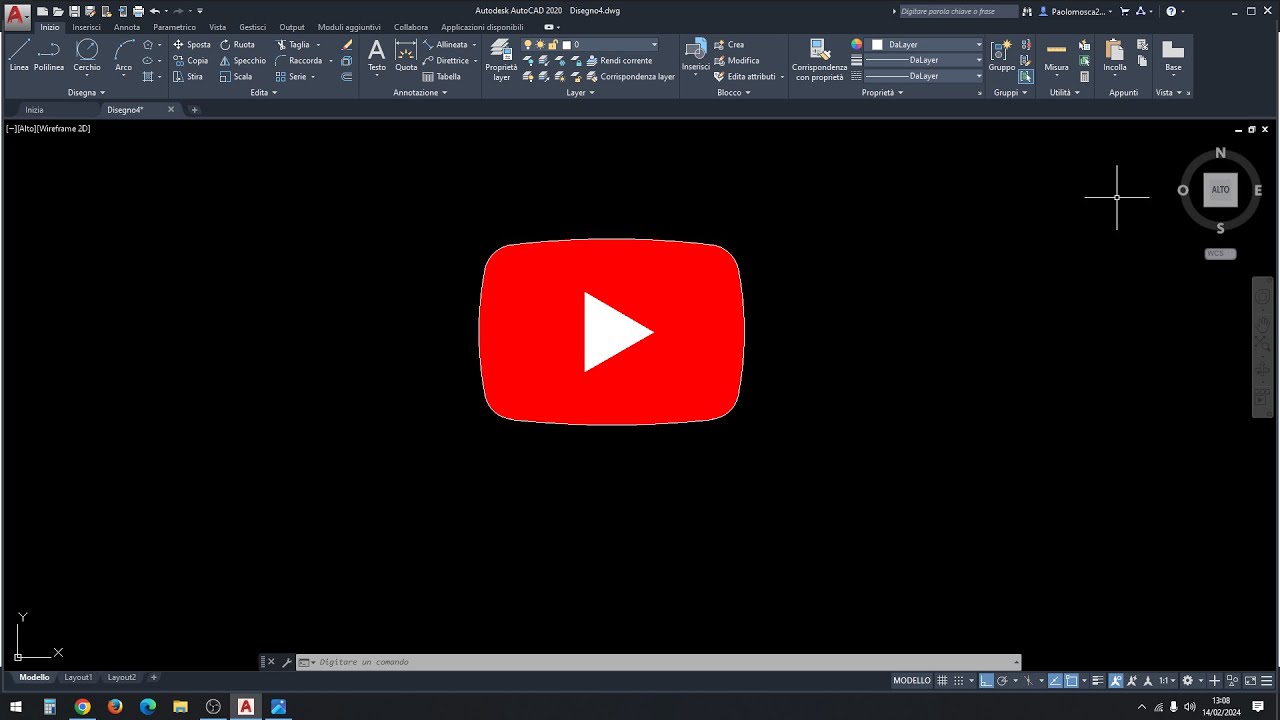Select the Polilinea tool
The image size is (1280, 720).
(x=49, y=56)
